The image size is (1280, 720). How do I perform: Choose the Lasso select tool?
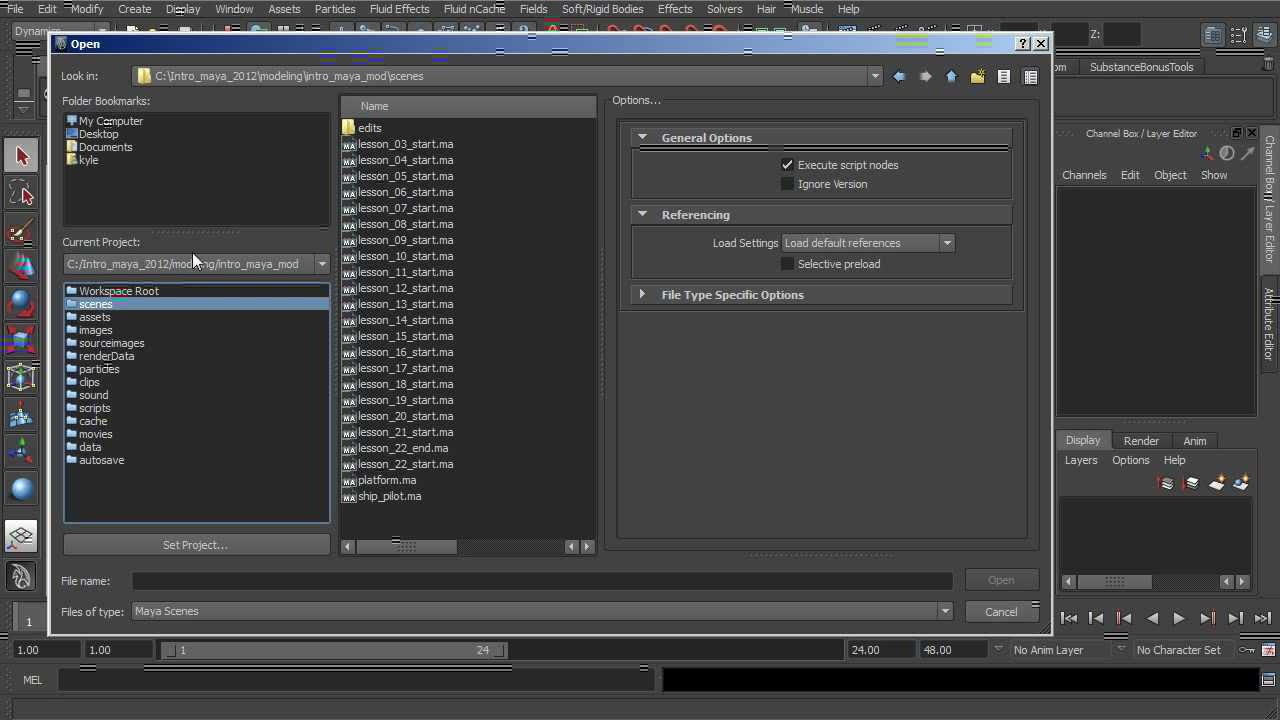tap(21, 192)
